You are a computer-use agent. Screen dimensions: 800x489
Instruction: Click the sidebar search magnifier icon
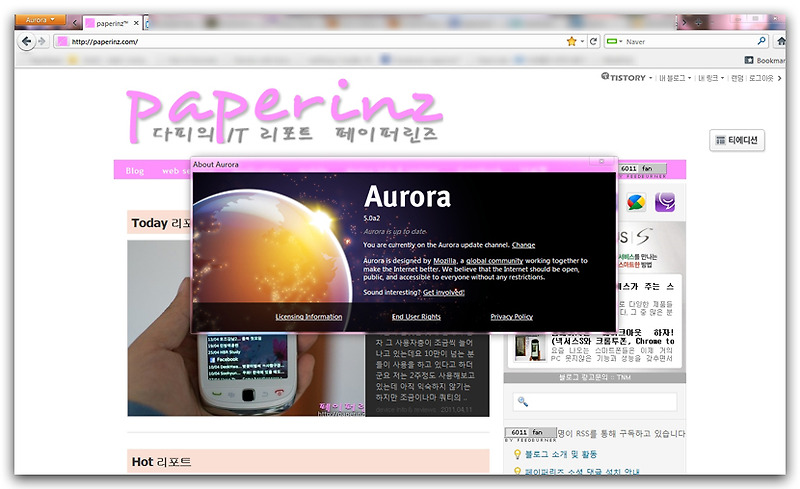tap(522, 402)
